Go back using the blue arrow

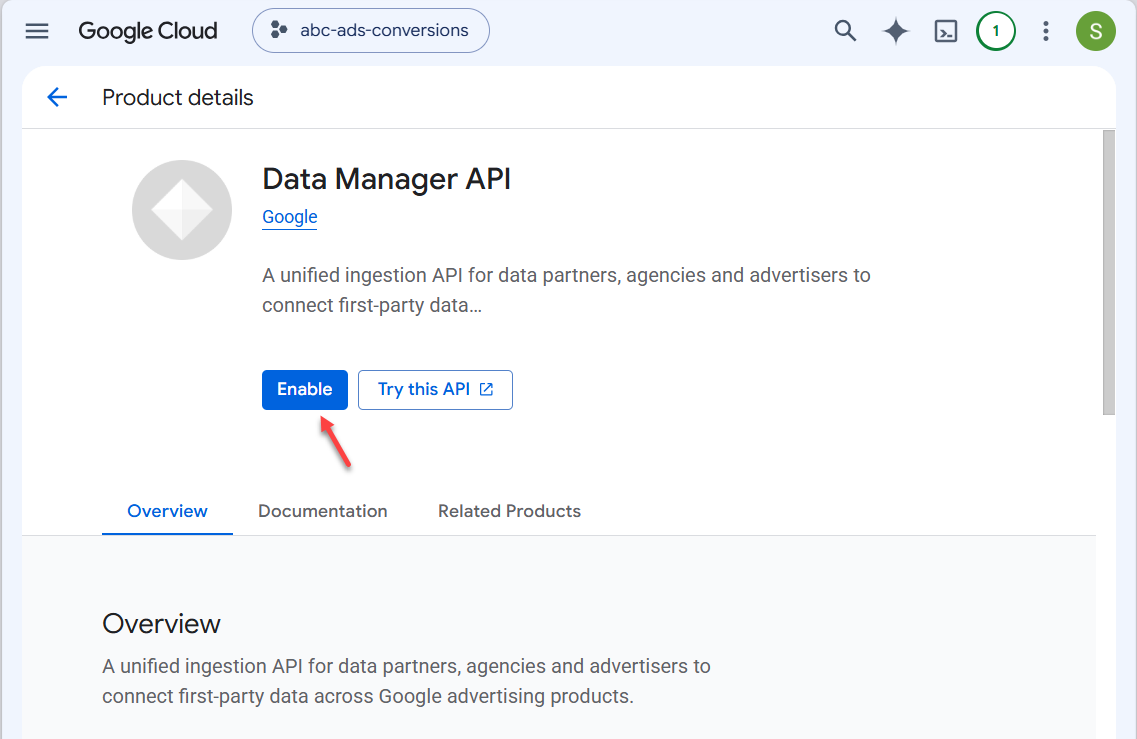[57, 97]
